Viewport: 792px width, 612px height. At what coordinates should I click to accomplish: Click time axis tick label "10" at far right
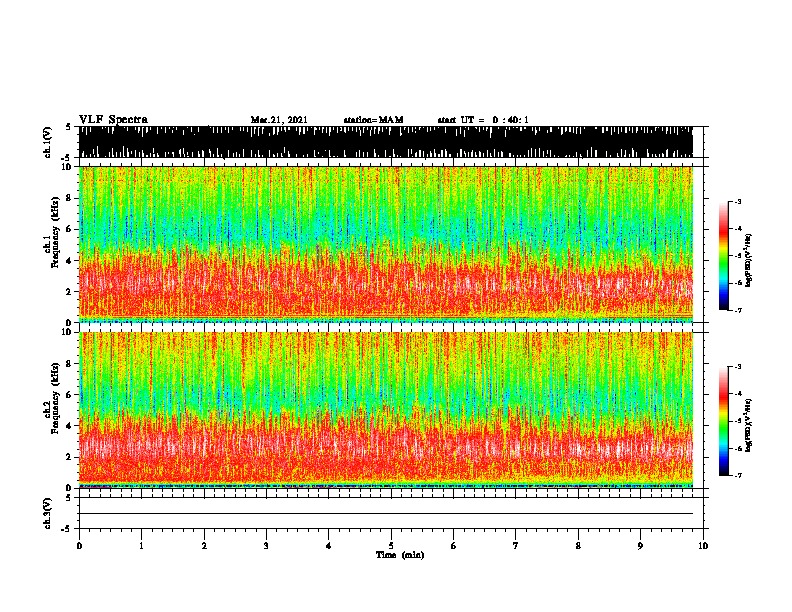703,546
